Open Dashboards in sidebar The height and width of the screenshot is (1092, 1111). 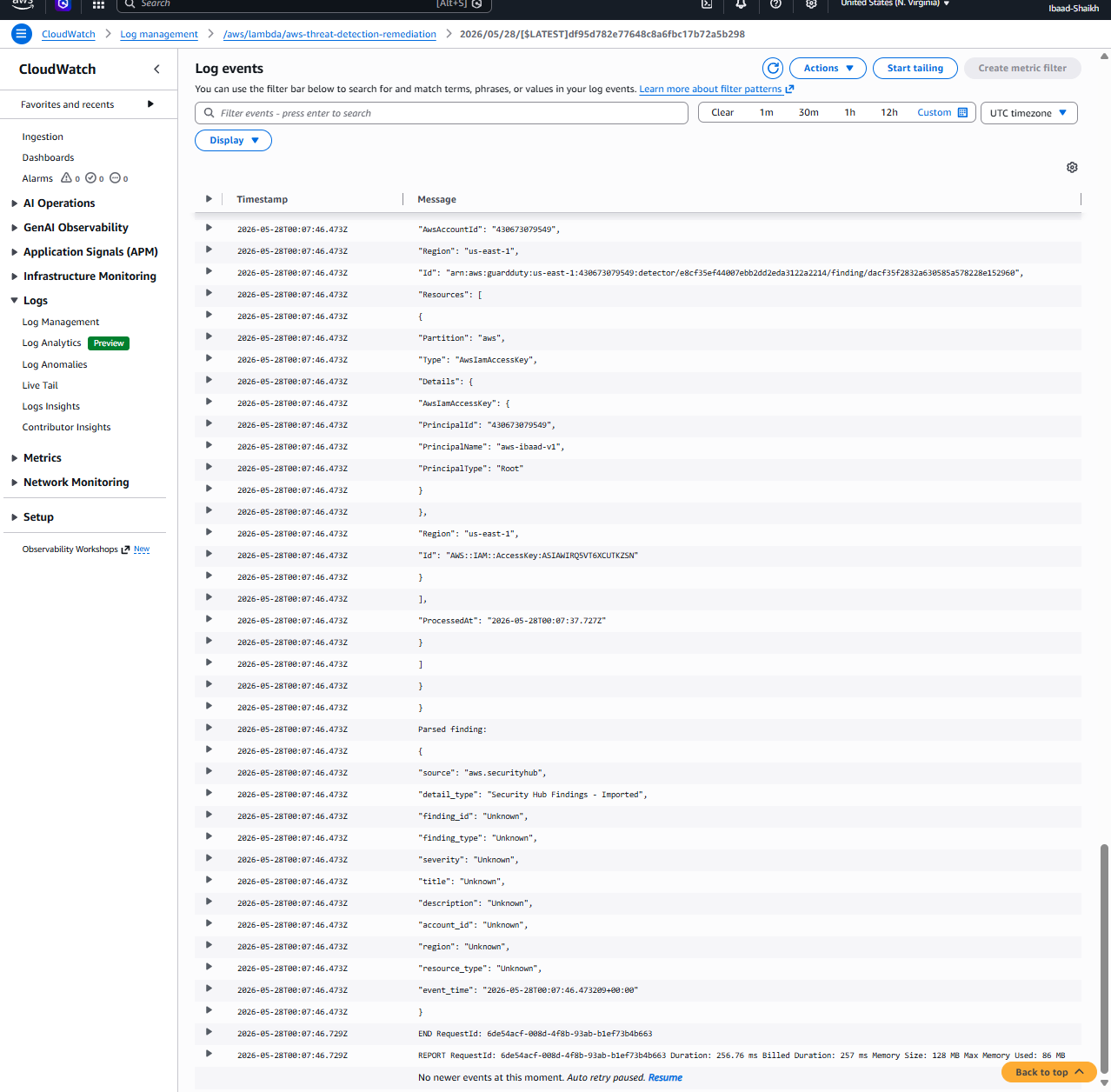coord(48,157)
